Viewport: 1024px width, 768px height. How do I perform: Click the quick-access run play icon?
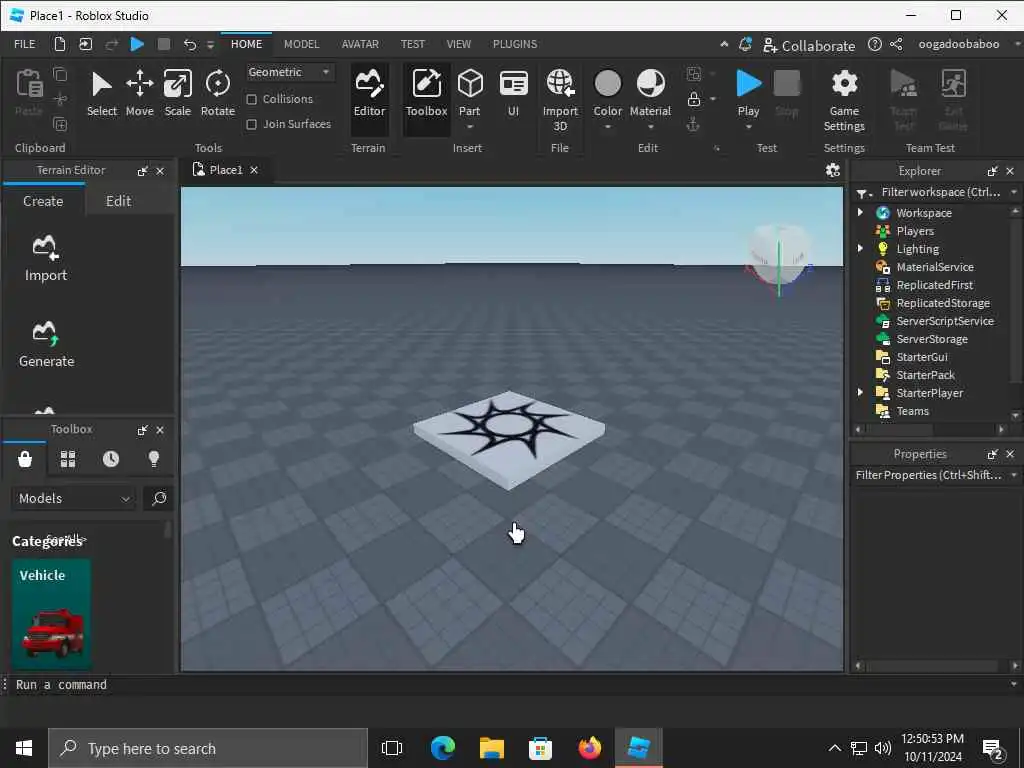(x=137, y=44)
